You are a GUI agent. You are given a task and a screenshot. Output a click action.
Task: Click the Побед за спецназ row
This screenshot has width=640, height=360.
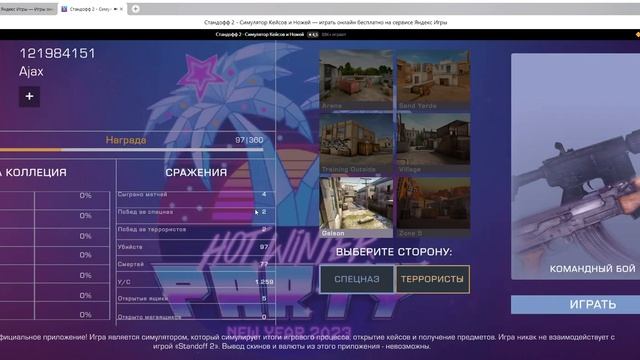(x=196, y=212)
